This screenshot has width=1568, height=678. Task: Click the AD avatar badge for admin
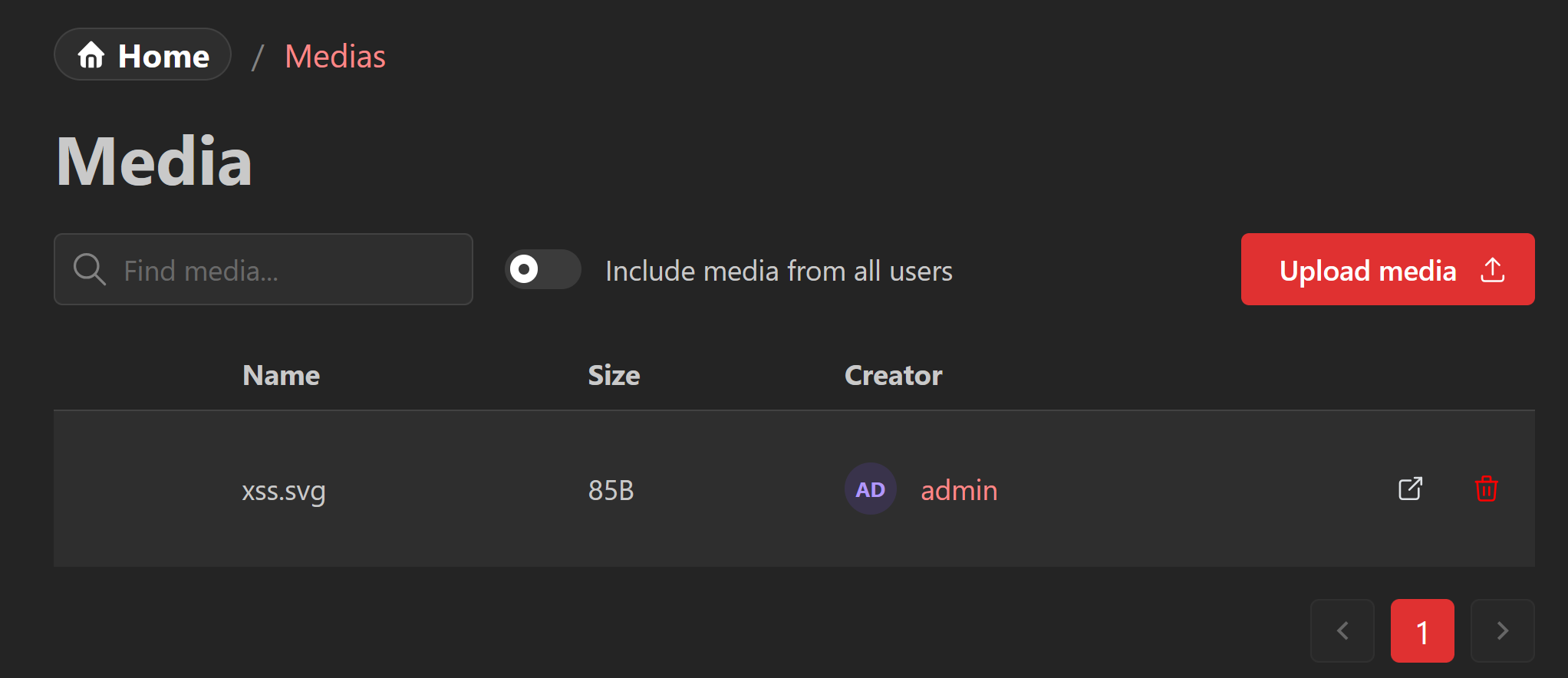pos(870,489)
